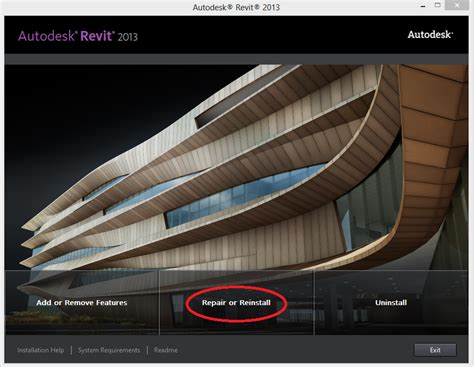Close the installer with the X button

pyautogui.click(x=457, y=5)
